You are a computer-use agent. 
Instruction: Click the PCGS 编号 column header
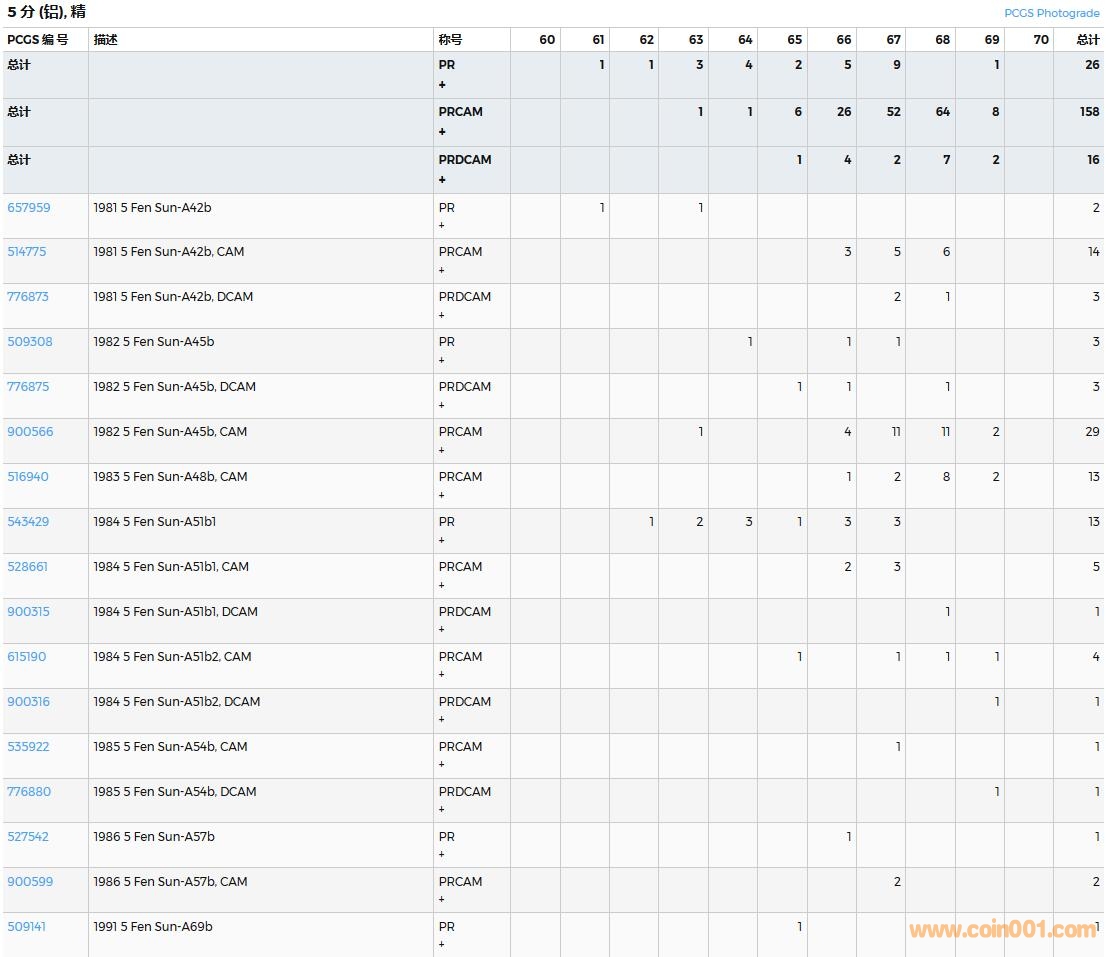pyautogui.click(x=38, y=40)
